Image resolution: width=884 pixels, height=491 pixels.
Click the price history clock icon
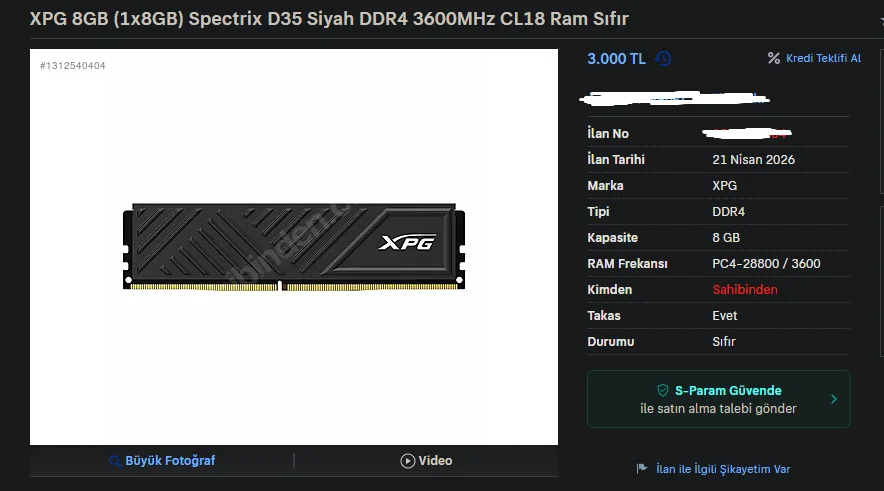[x=663, y=59]
